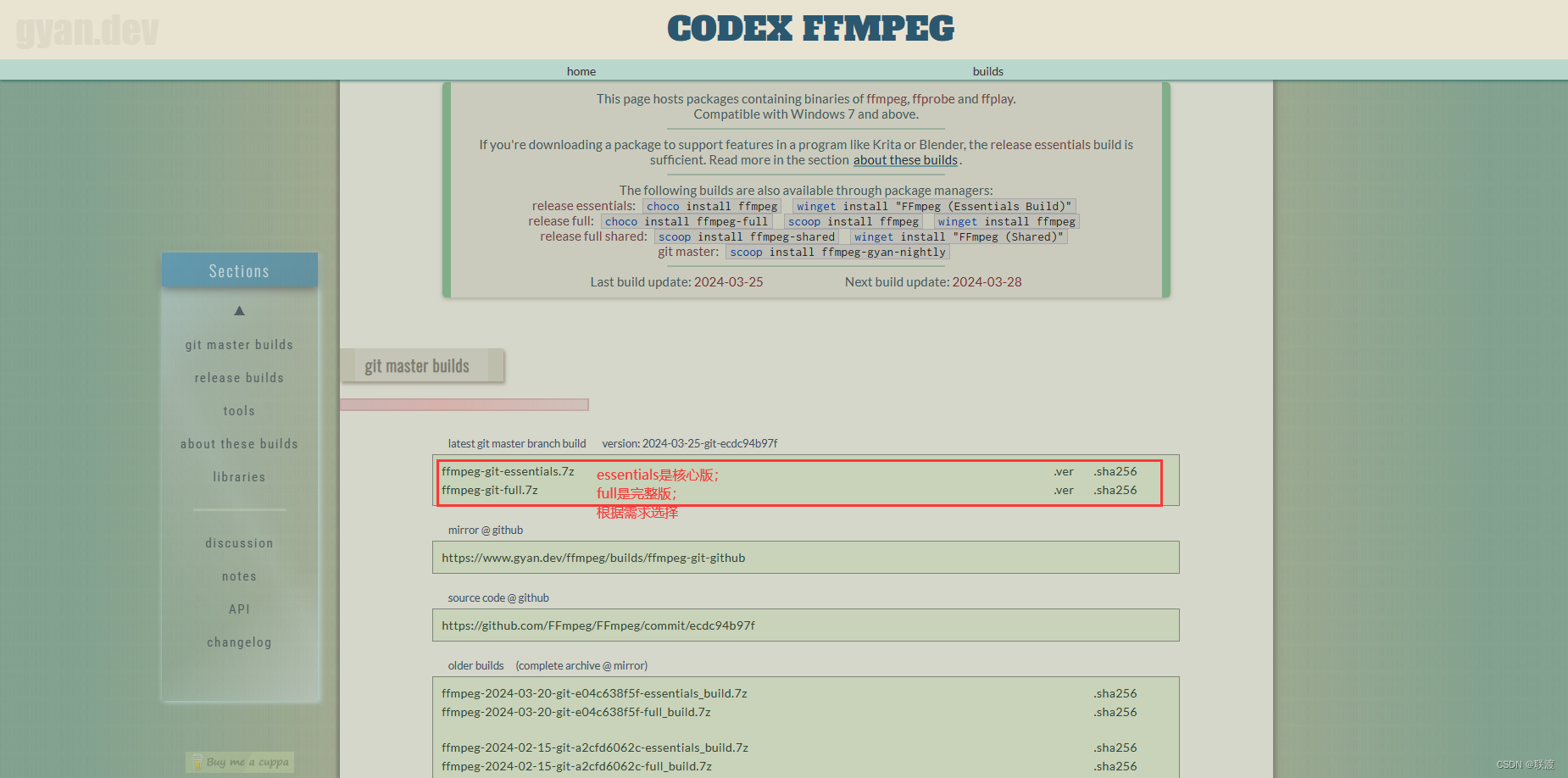Select 'choco install ffmpeg' command
Viewport: 1568px width, 778px height.
click(x=712, y=206)
